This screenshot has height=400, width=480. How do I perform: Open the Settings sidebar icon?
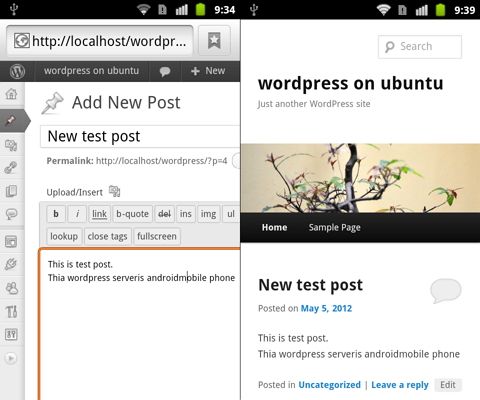[x=11, y=334]
